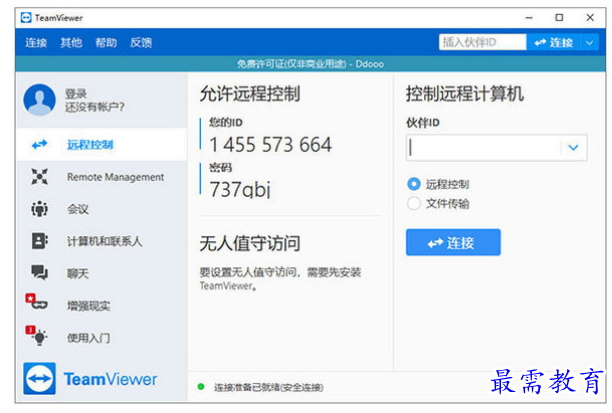Click your ID number 1 455 573 664
Viewport: 612px width, 413px height.
click(270, 144)
